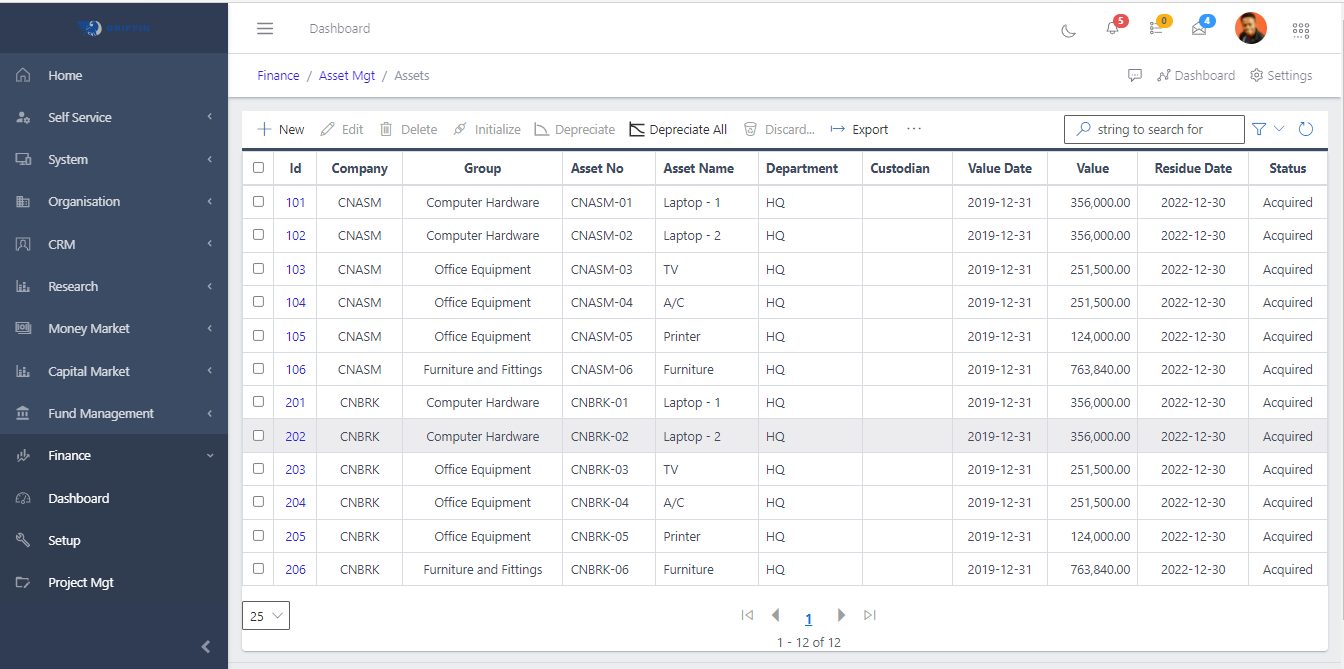Open the filter options icon
The height and width of the screenshot is (669, 1344).
(x=1258, y=129)
